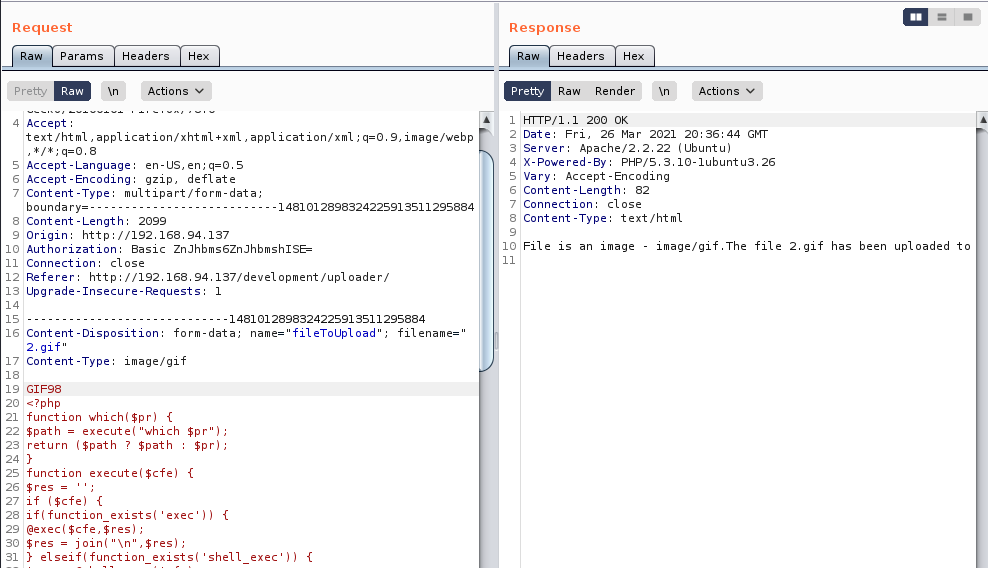The image size is (988, 568).
Task: Open the Request Actions dropdown
Action: point(176,91)
